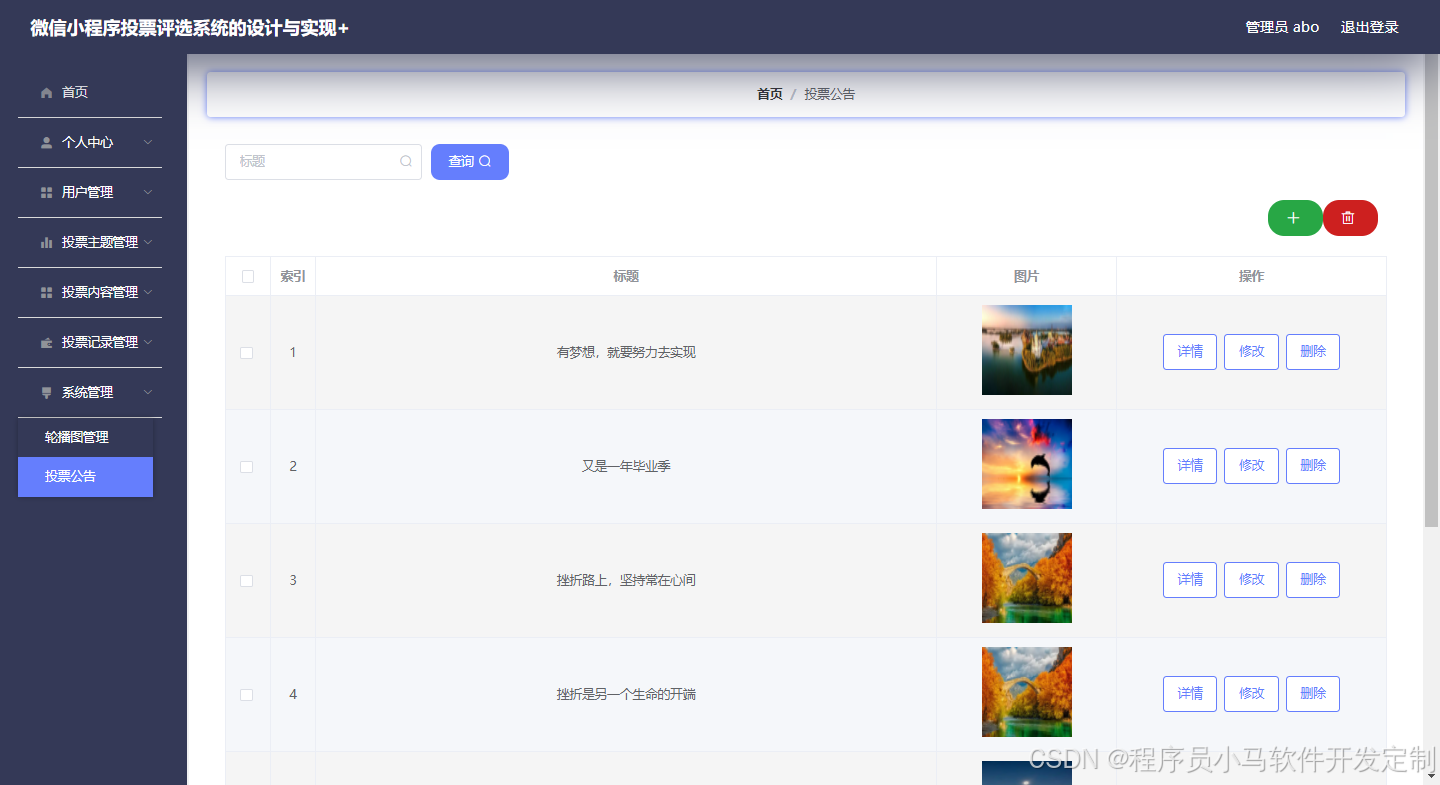Screen dimensions: 1440x785
Task: Click 删除 for 挫折路上，坚持常在心间
Action: pyautogui.click(x=1313, y=580)
